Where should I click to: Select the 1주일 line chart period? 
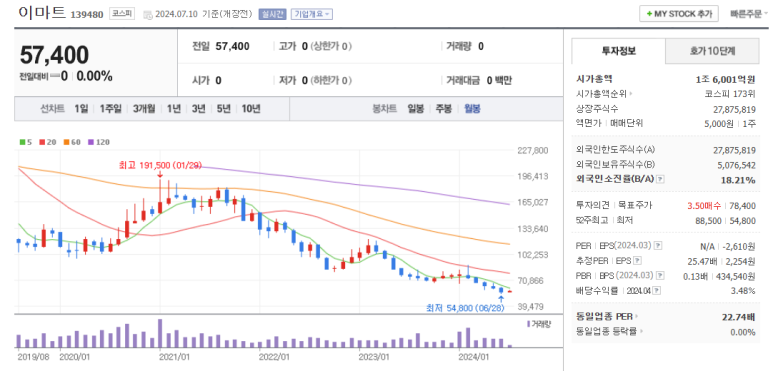tap(110, 109)
